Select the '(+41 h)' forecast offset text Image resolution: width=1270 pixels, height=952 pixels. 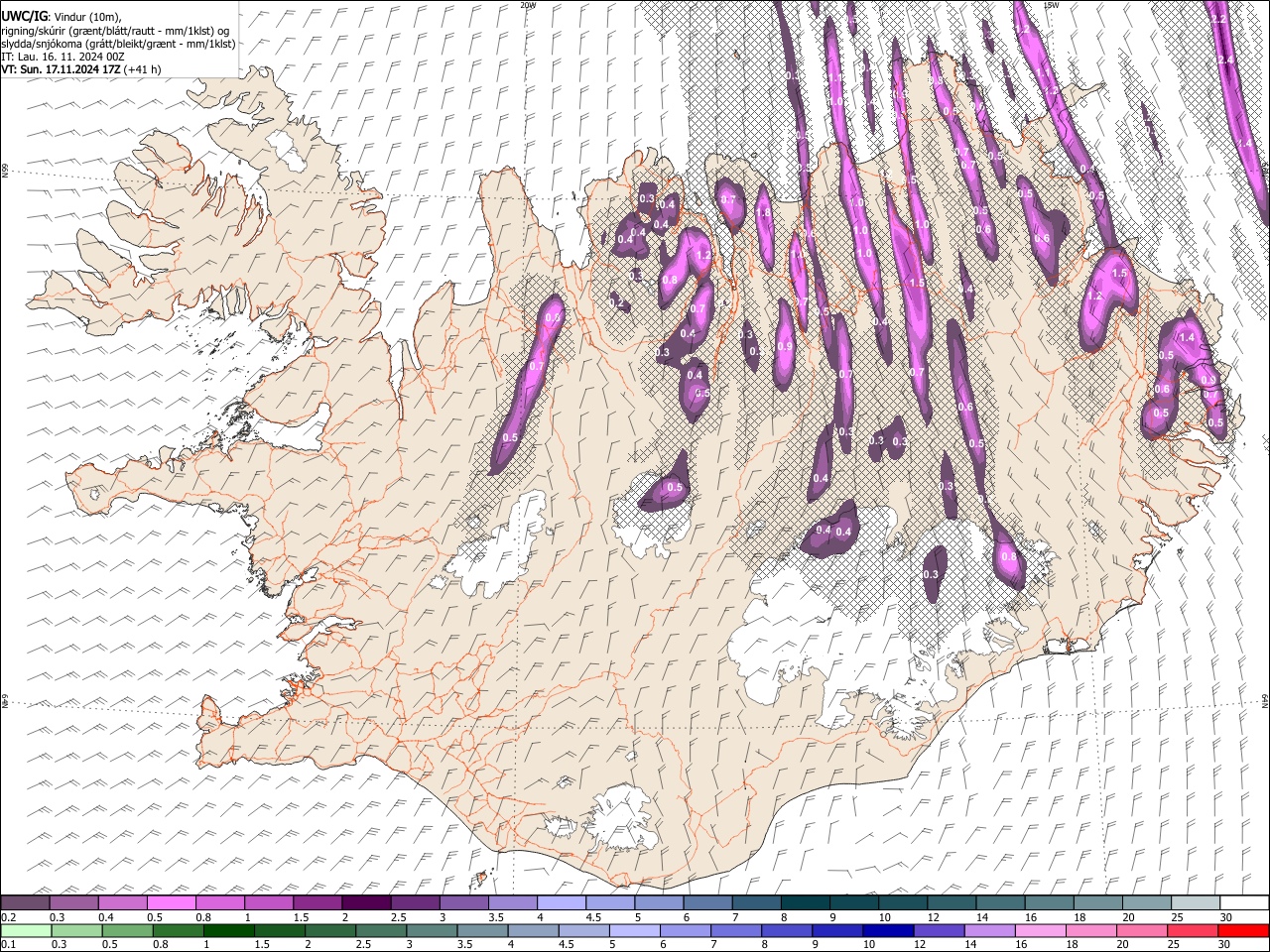144,69
